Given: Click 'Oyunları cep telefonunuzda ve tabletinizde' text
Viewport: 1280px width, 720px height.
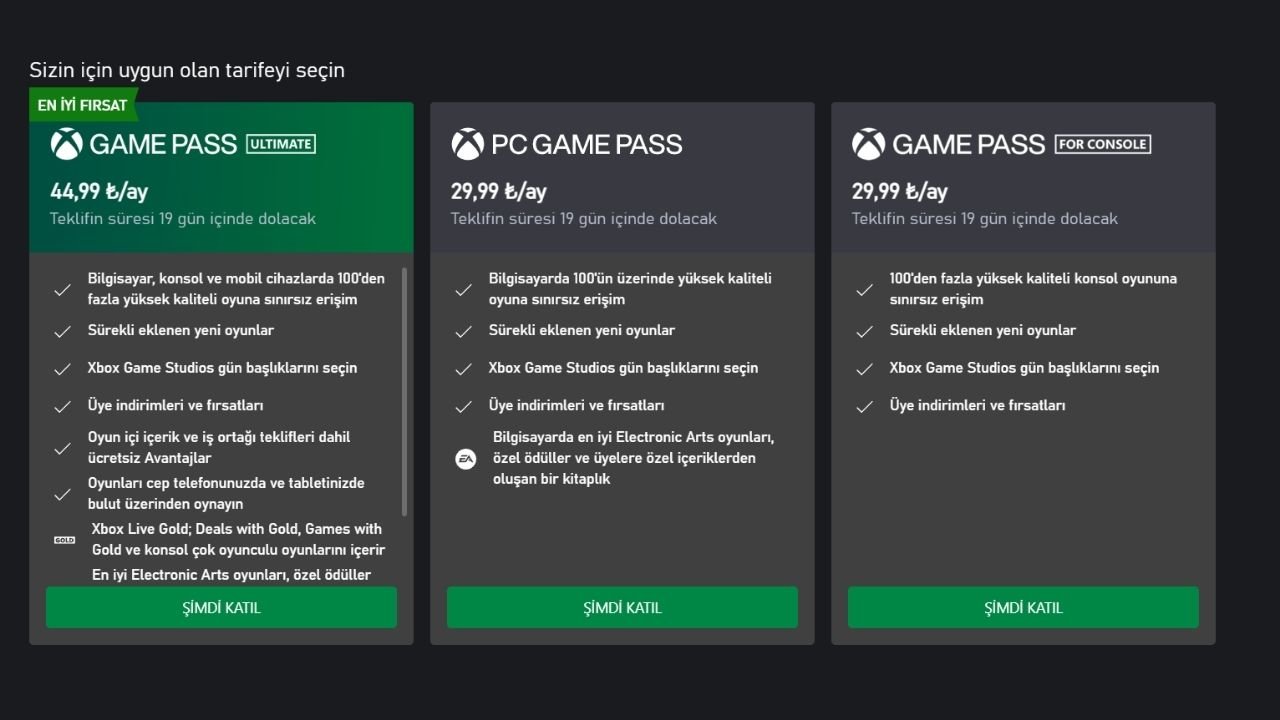Looking at the screenshot, I should click(226, 493).
